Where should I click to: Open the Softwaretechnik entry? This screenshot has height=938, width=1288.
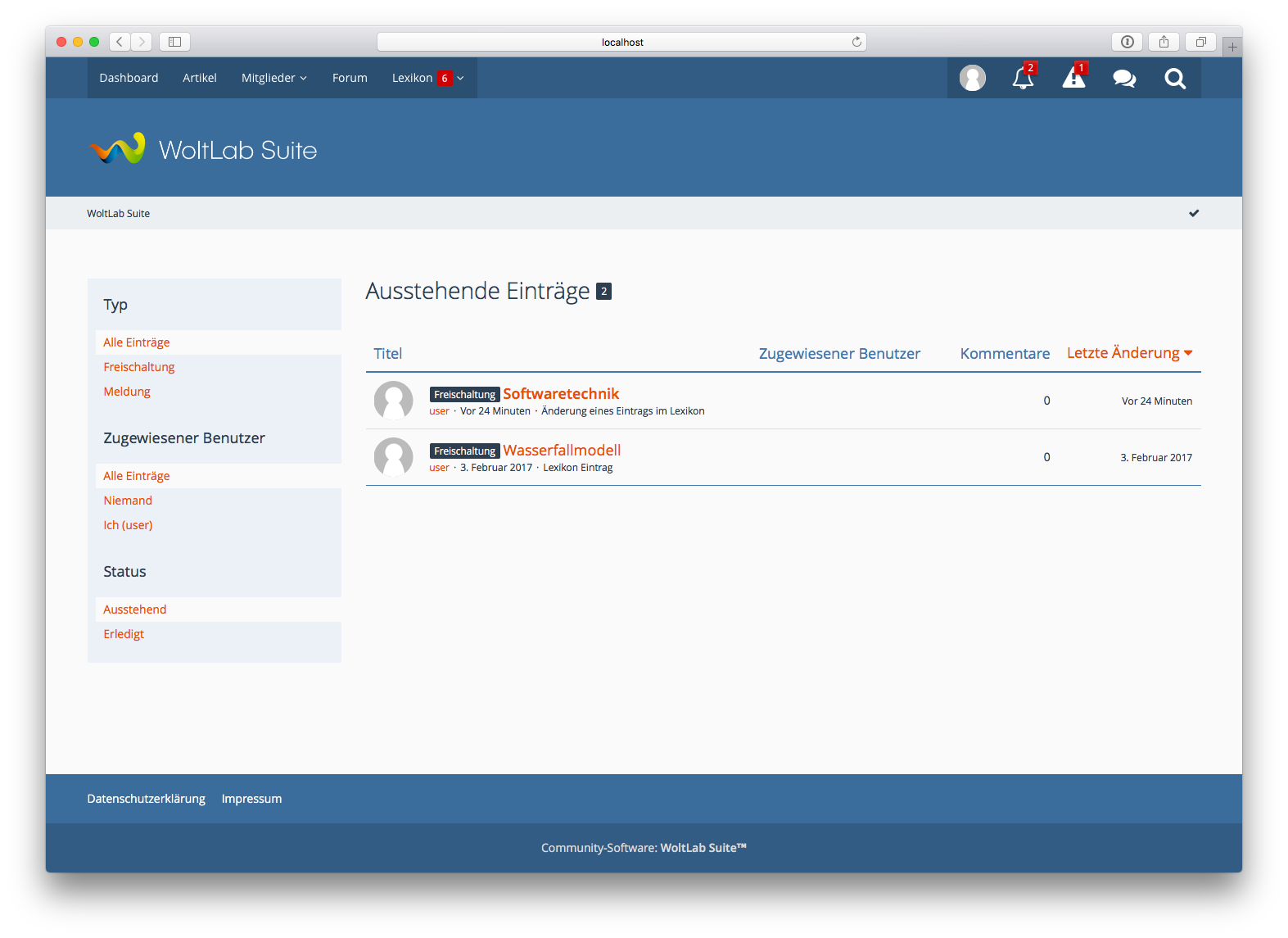[561, 394]
